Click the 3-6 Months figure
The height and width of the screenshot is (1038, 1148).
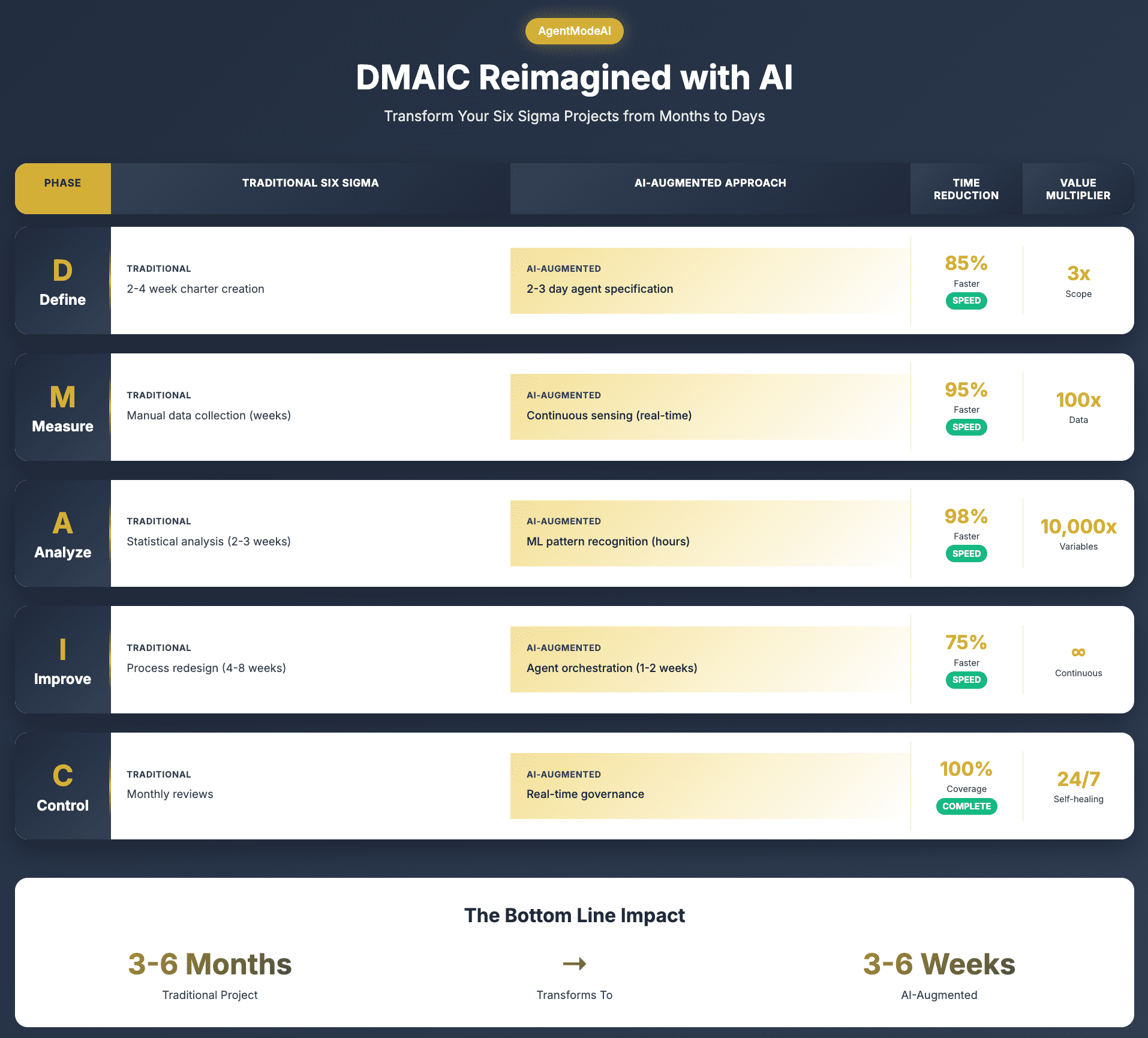[x=210, y=964]
